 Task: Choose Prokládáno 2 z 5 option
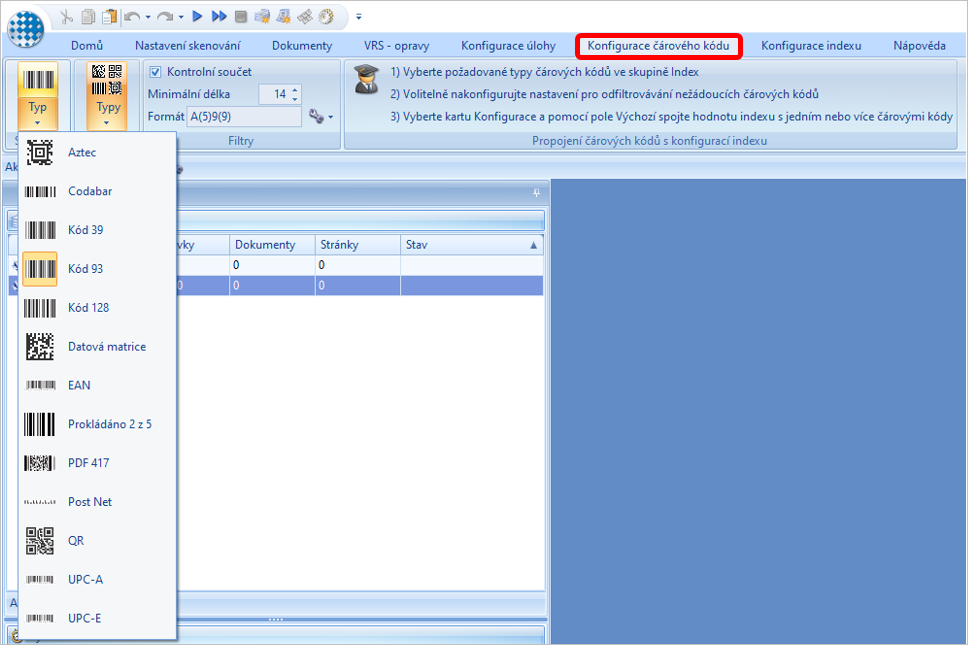[x=98, y=425]
